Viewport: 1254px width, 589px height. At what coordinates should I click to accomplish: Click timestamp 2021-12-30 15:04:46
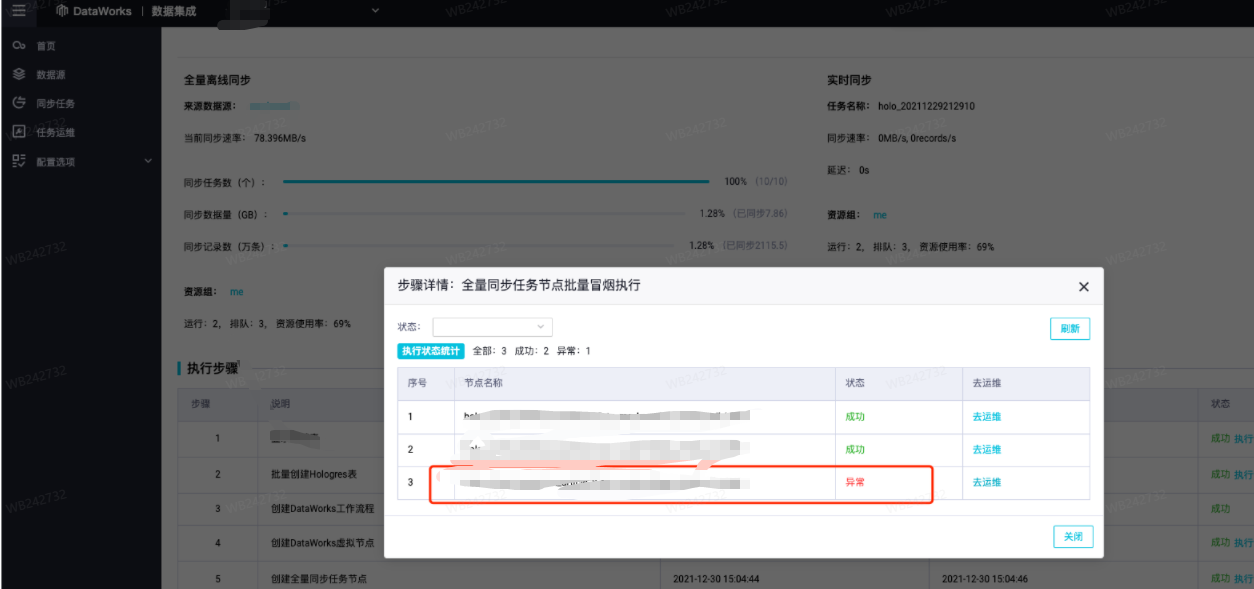985,579
